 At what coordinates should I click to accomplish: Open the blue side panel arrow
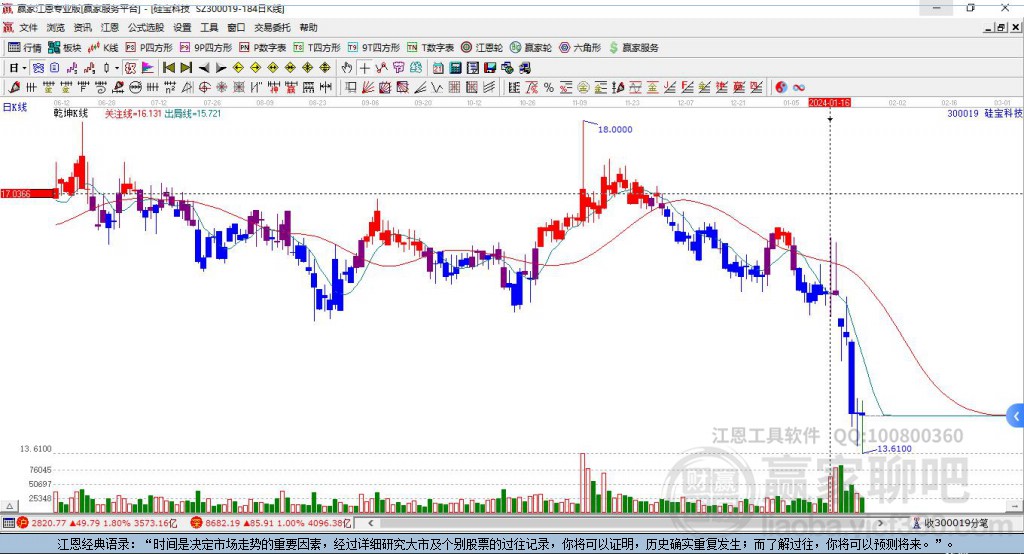(x=1016, y=416)
